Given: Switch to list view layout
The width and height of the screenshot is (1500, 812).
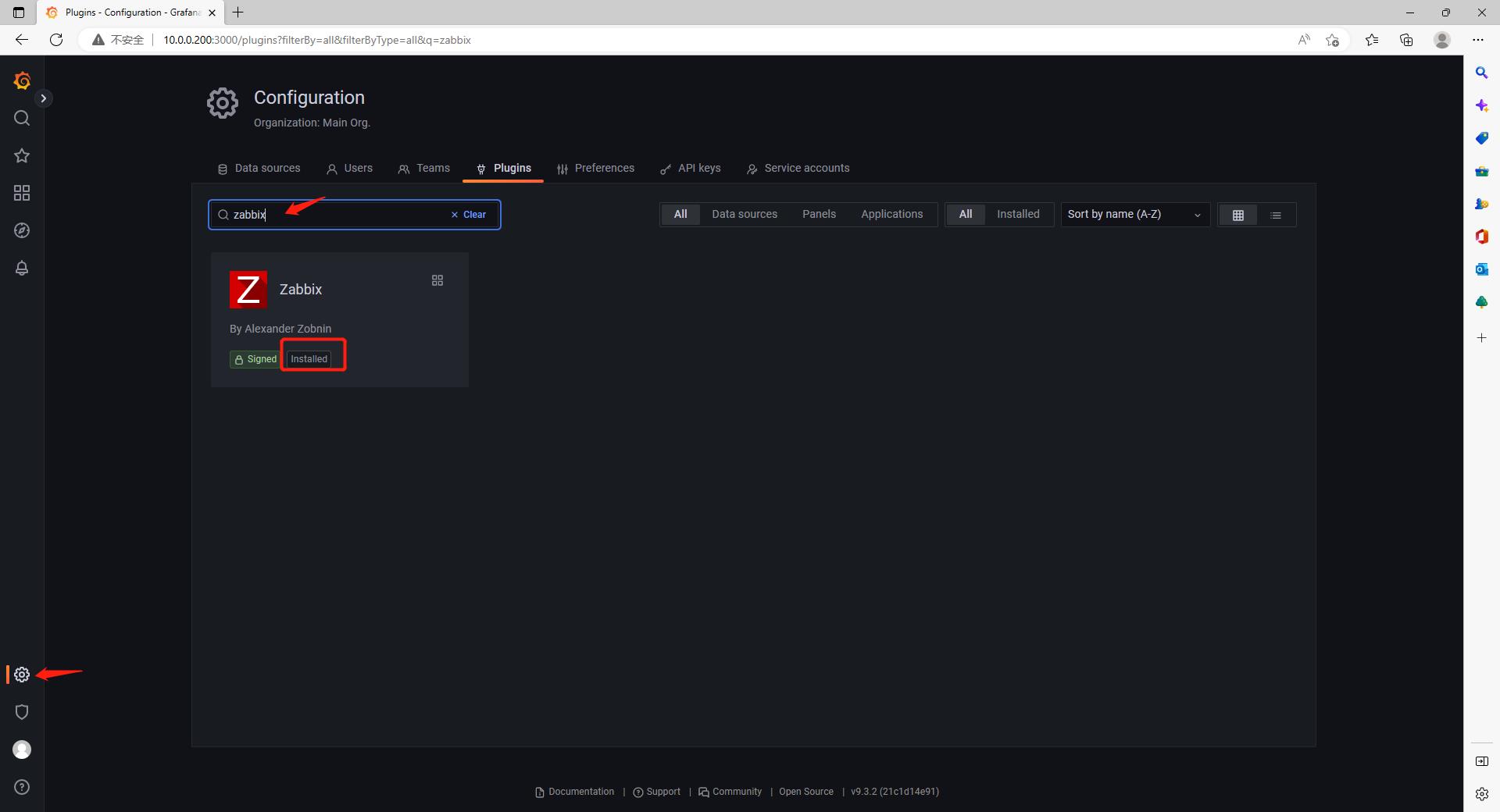Looking at the screenshot, I should 1276,215.
